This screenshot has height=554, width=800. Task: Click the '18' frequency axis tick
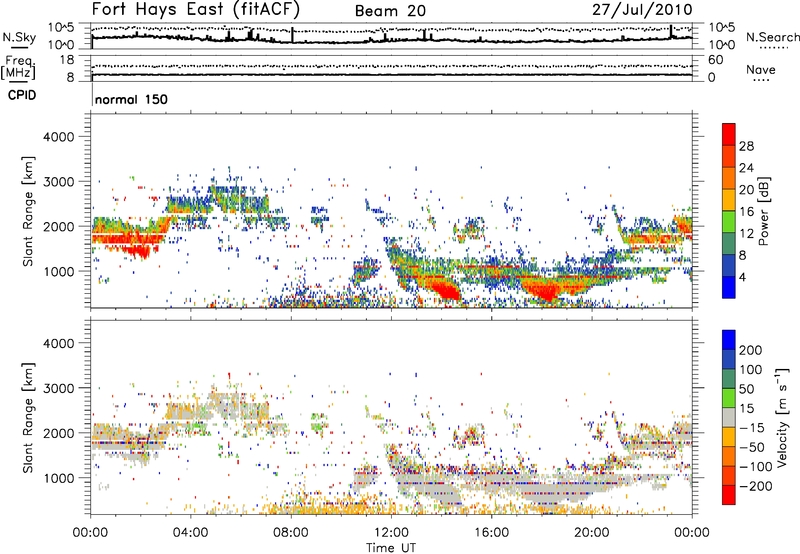(x=67, y=60)
